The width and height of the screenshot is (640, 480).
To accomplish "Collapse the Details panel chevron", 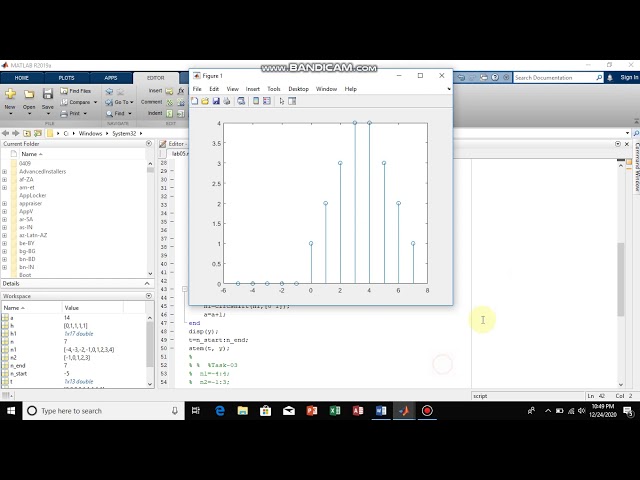I will 147,284.
